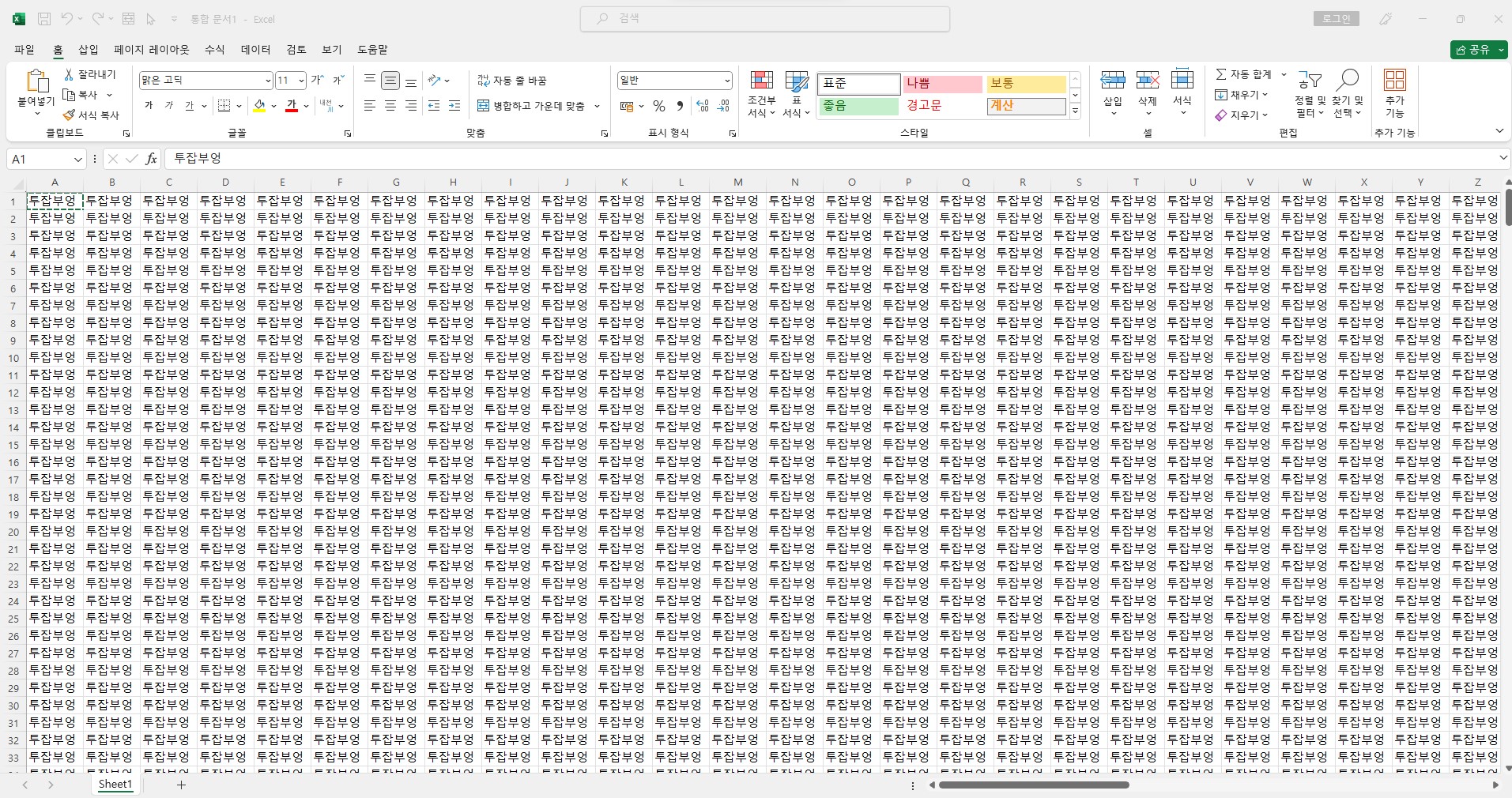Screen dimensions: 1512x798
Task: Click the text orientation icon
Action: [x=434, y=80]
